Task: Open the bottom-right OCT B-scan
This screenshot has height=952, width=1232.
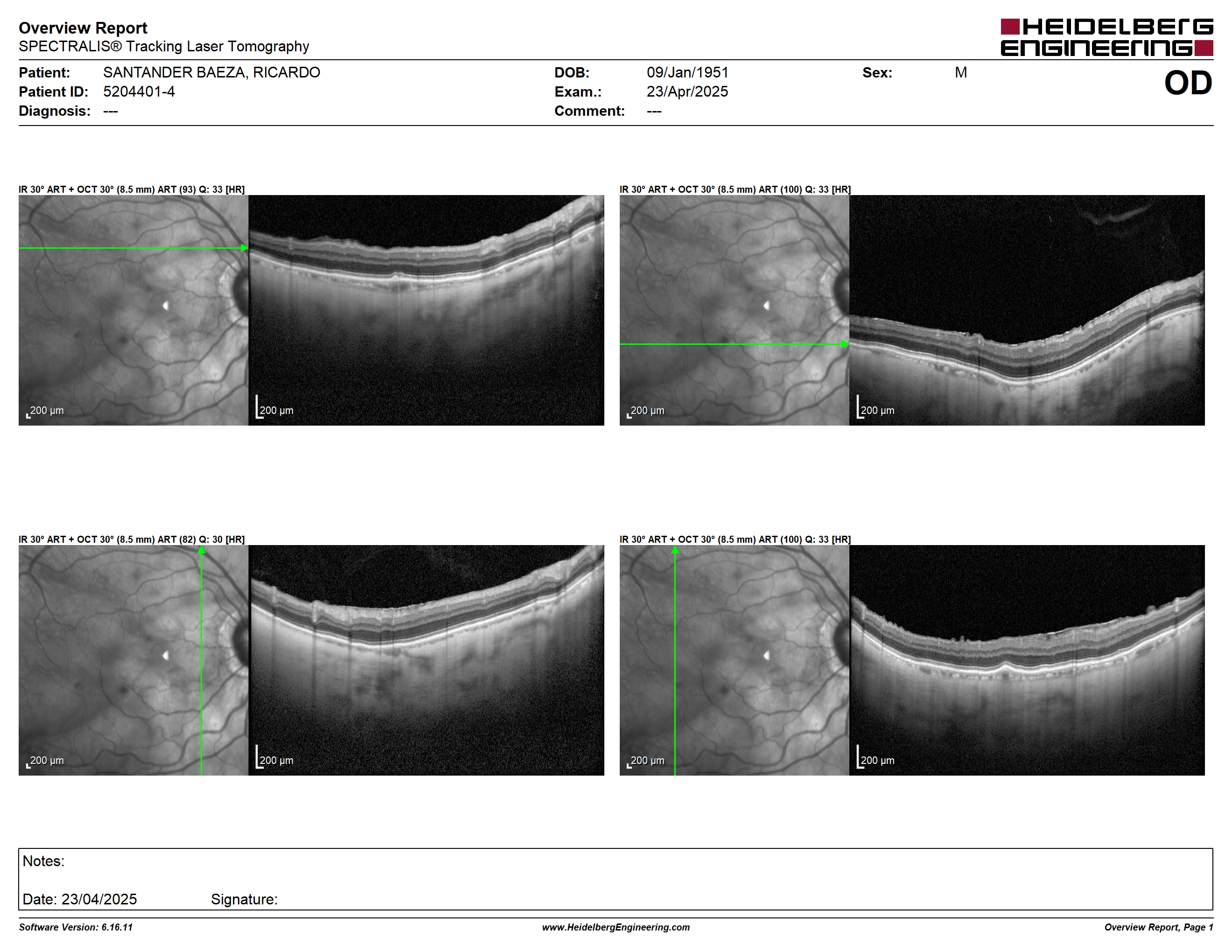Action: (x=1027, y=660)
